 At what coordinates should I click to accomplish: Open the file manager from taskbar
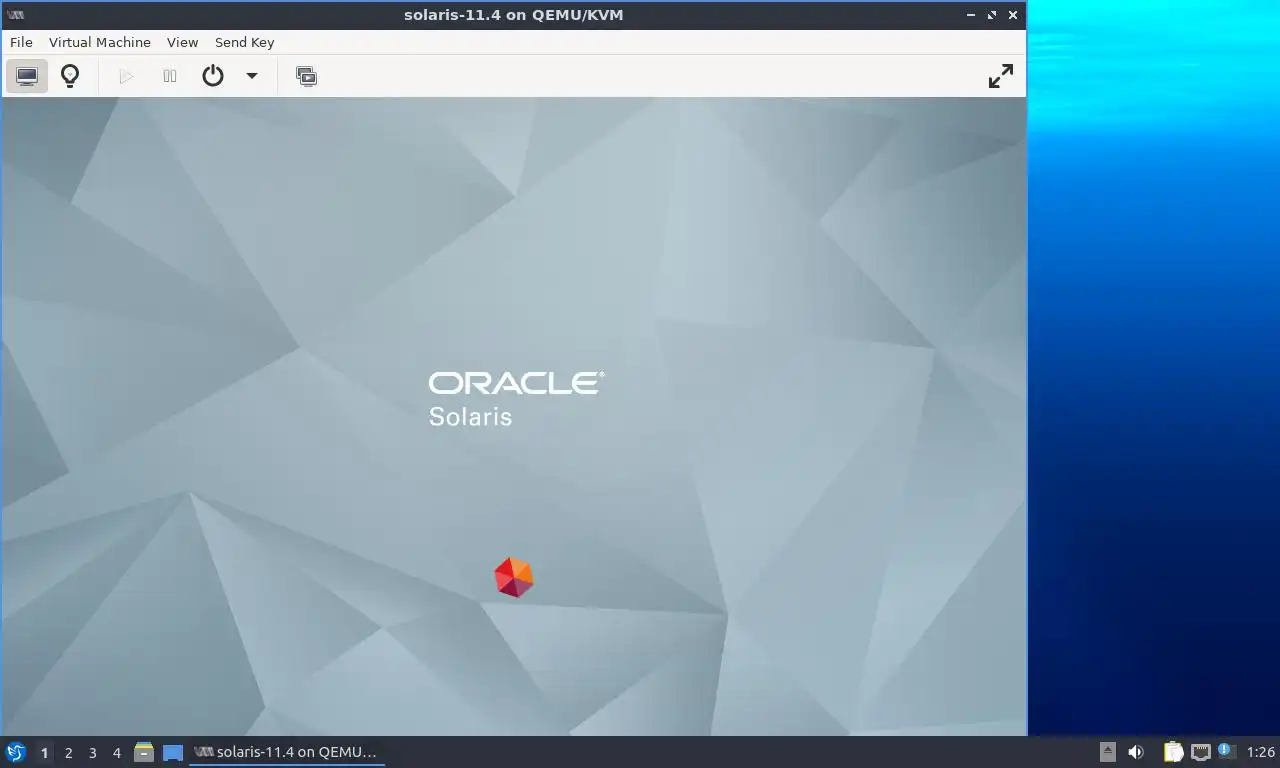click(144, 752)
